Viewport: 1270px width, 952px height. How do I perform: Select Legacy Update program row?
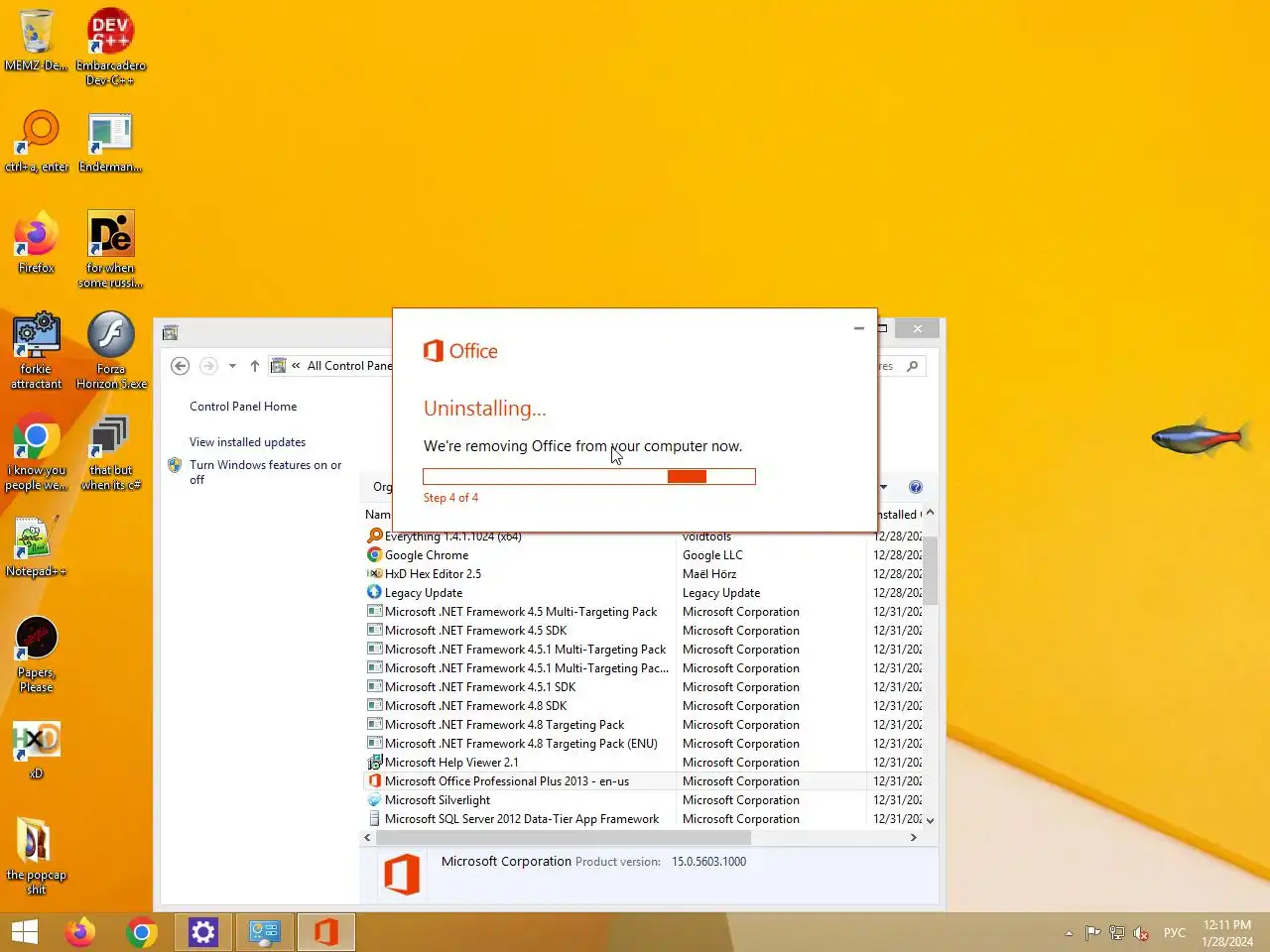[x=423, y=593]
